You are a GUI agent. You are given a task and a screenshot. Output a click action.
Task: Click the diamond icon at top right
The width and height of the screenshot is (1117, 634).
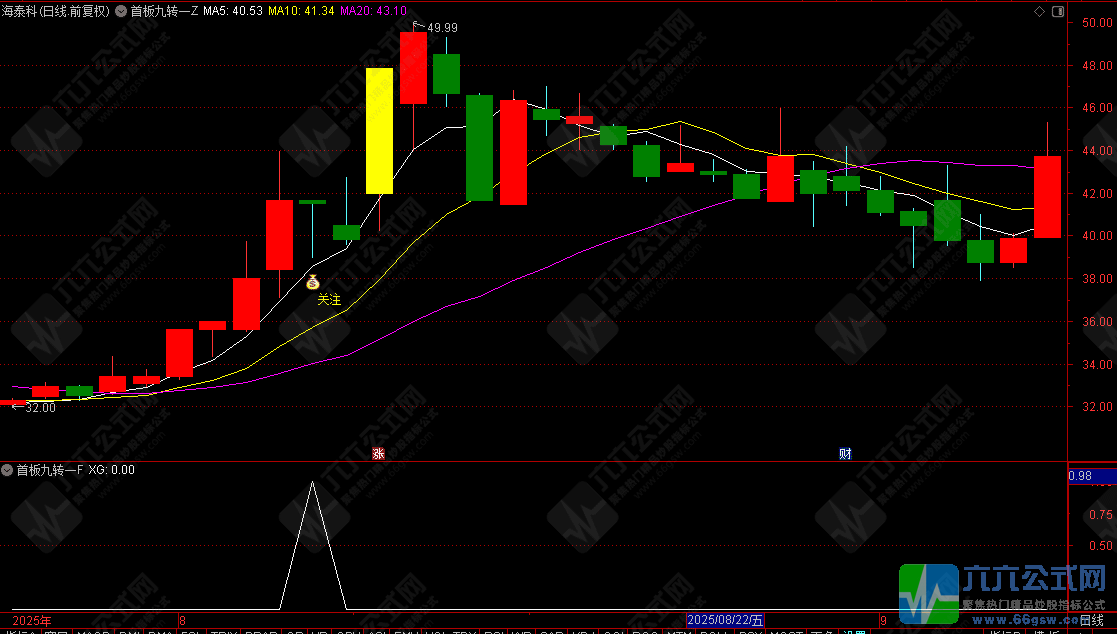tap(1039, 11)
